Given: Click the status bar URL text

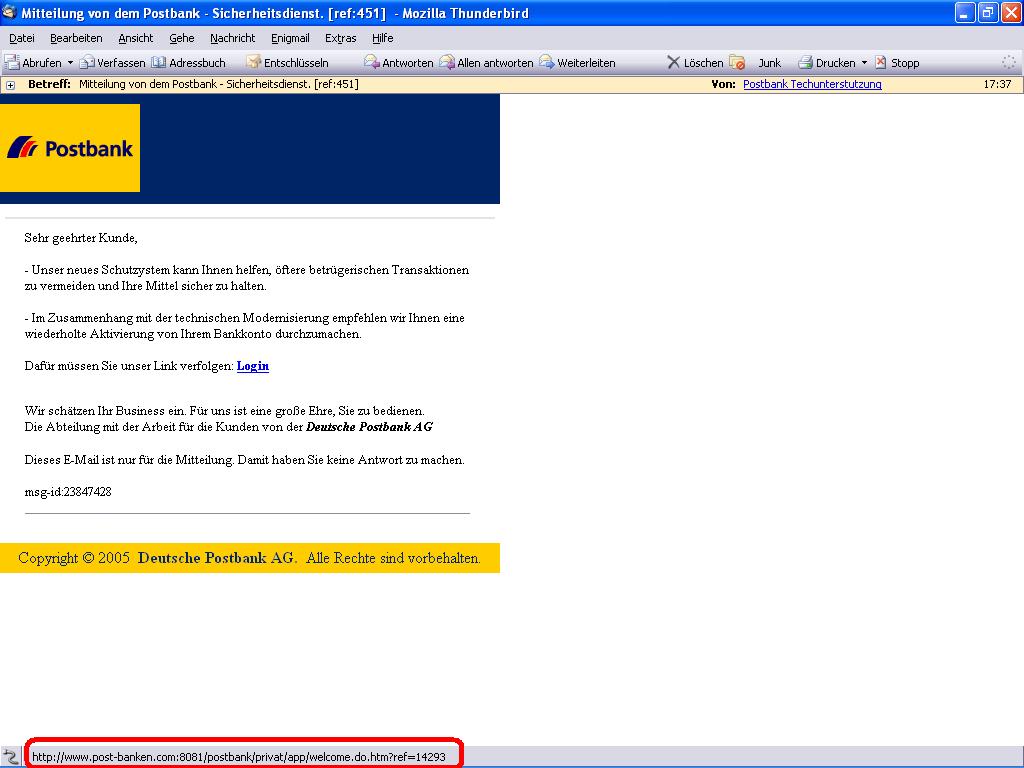Looking at the screenshot, I should point(239,757).
